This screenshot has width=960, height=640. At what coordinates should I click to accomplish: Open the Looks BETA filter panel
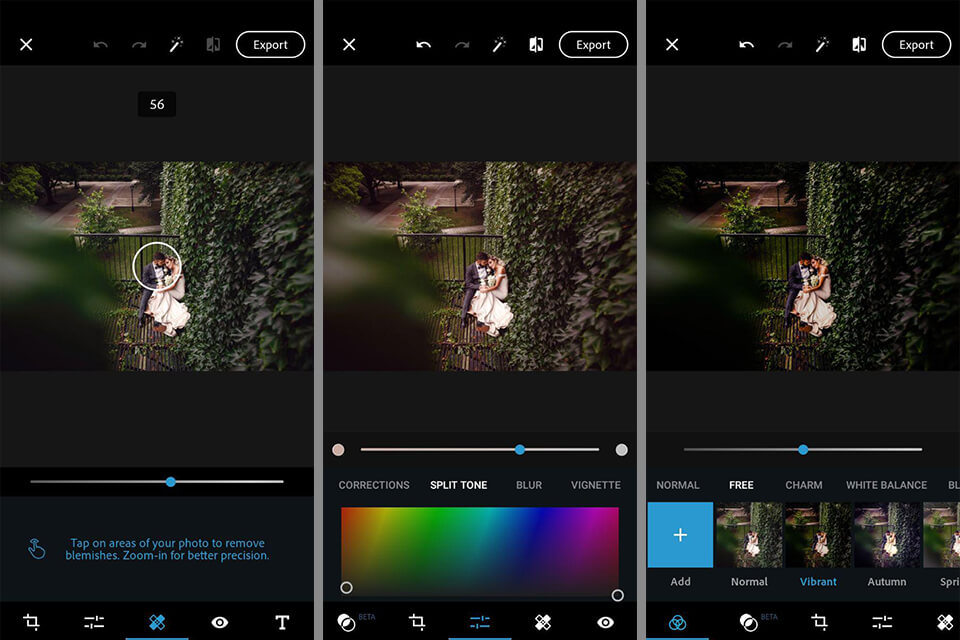tap(347, 621)
